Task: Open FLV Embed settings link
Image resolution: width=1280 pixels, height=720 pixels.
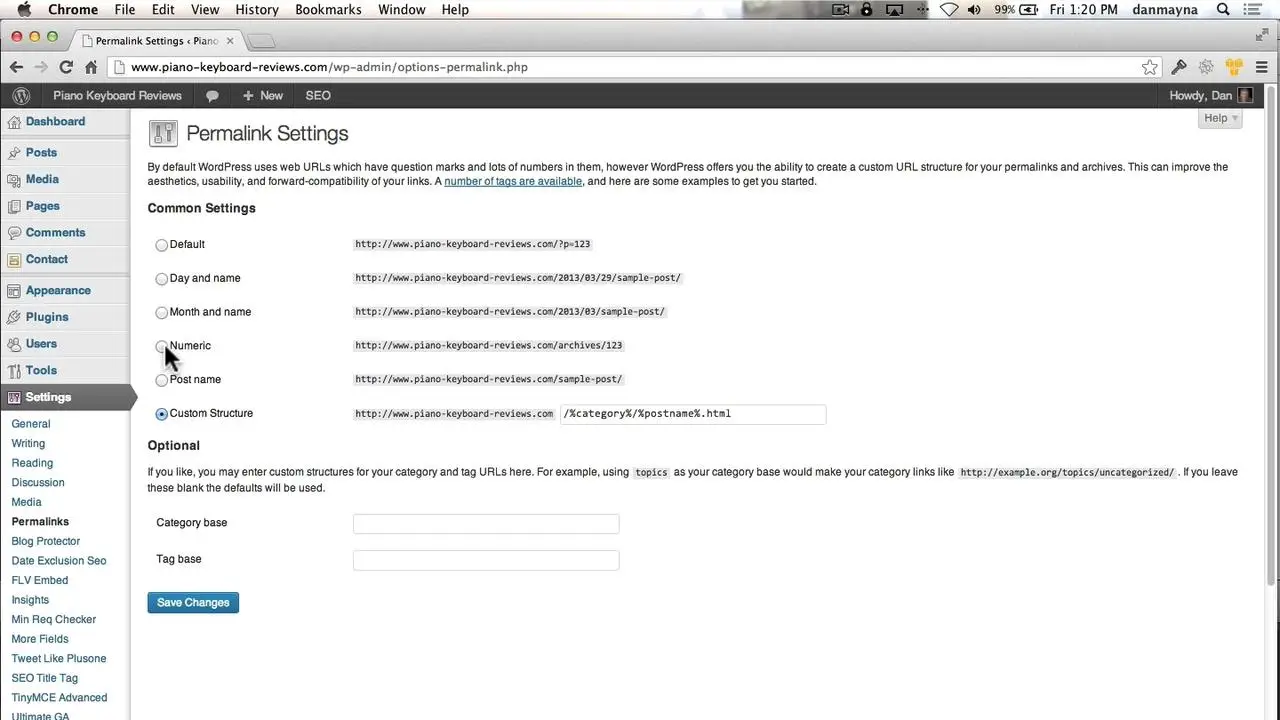Action: point(40,580)
